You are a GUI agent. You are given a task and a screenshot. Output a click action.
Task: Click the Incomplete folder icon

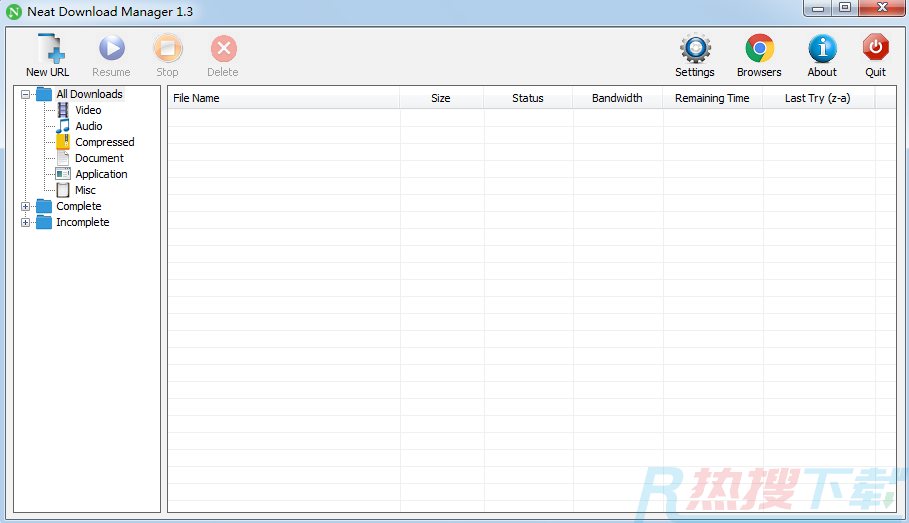[x=44, y=222]
